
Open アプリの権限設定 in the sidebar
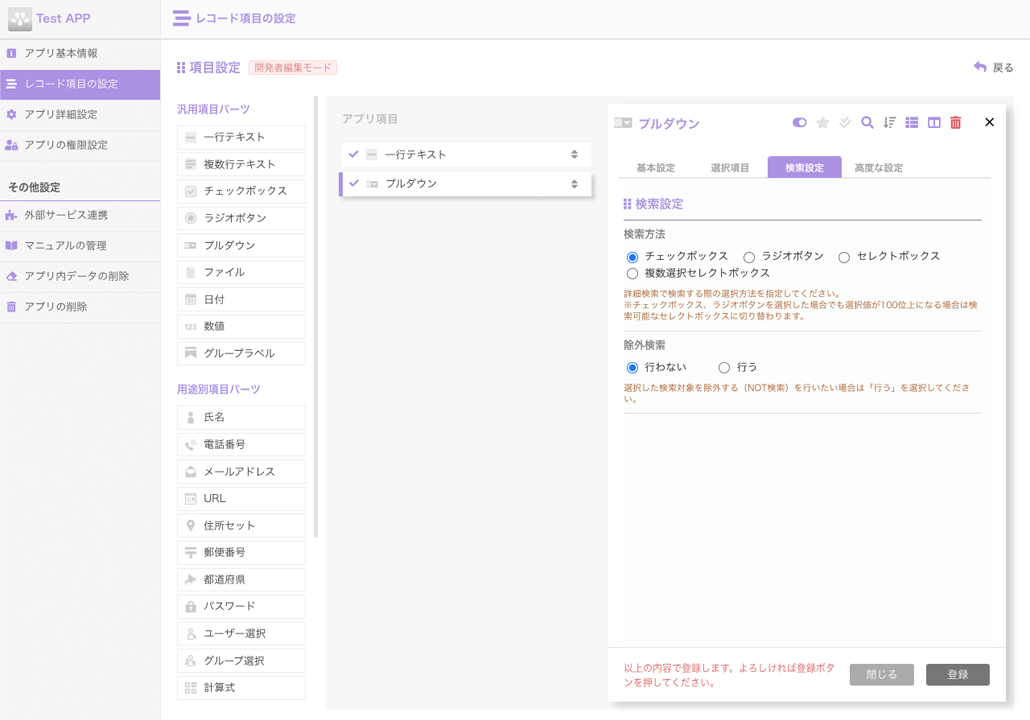80,145
